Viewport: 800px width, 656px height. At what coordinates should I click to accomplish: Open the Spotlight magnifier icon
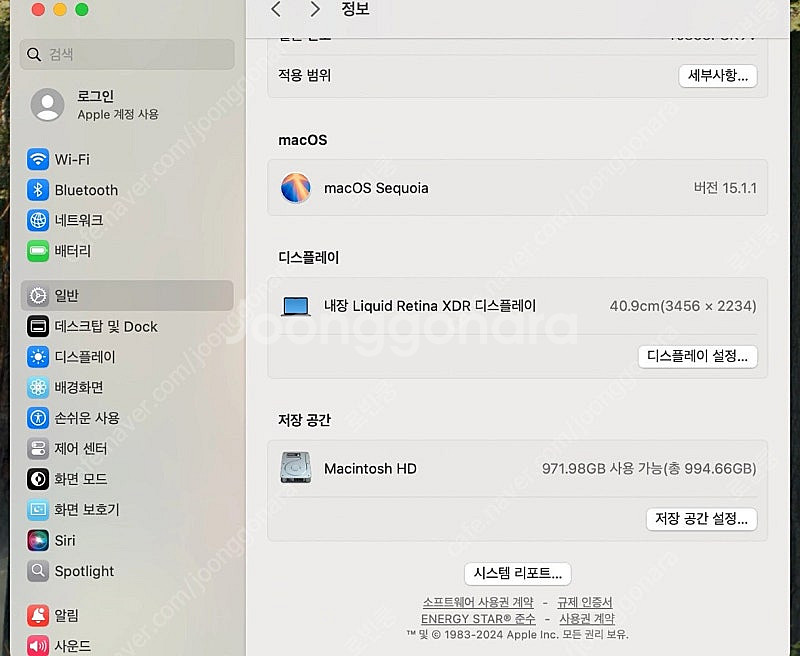(x=38, y=571)
